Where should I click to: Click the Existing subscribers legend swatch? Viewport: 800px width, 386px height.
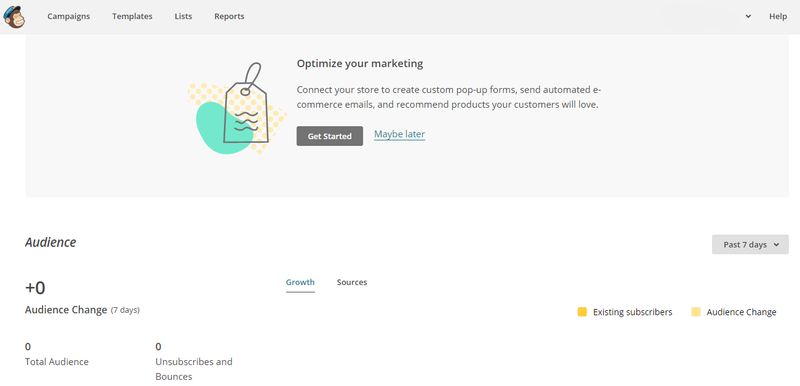(582, 312)
